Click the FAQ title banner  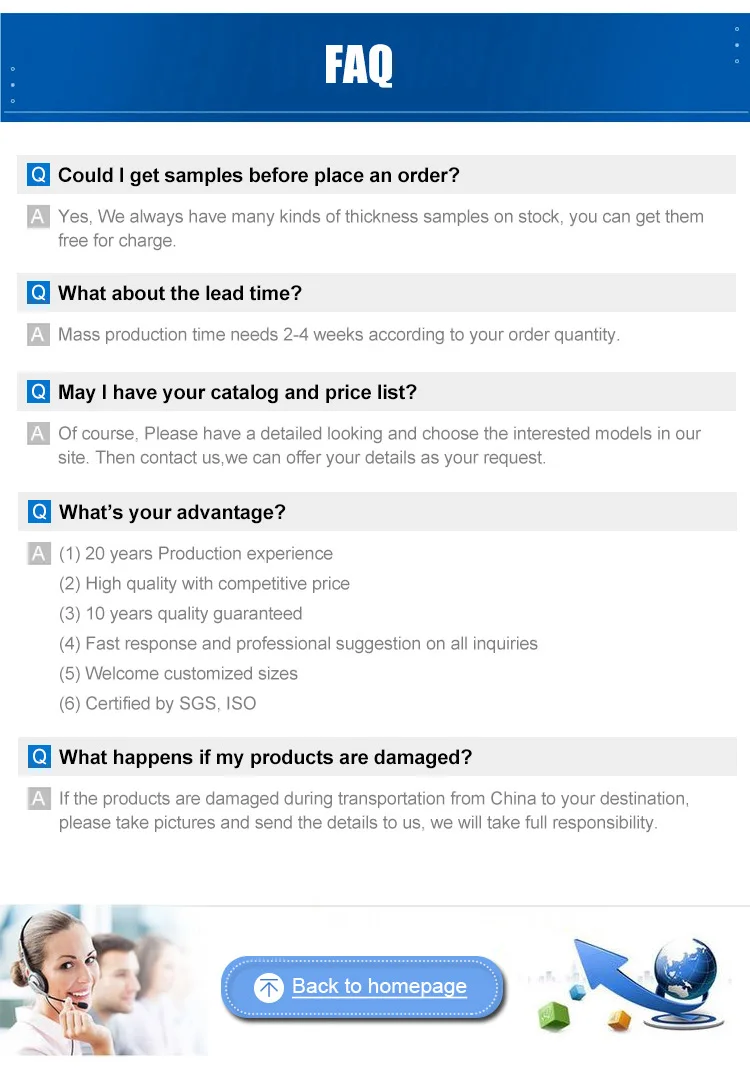359,66
